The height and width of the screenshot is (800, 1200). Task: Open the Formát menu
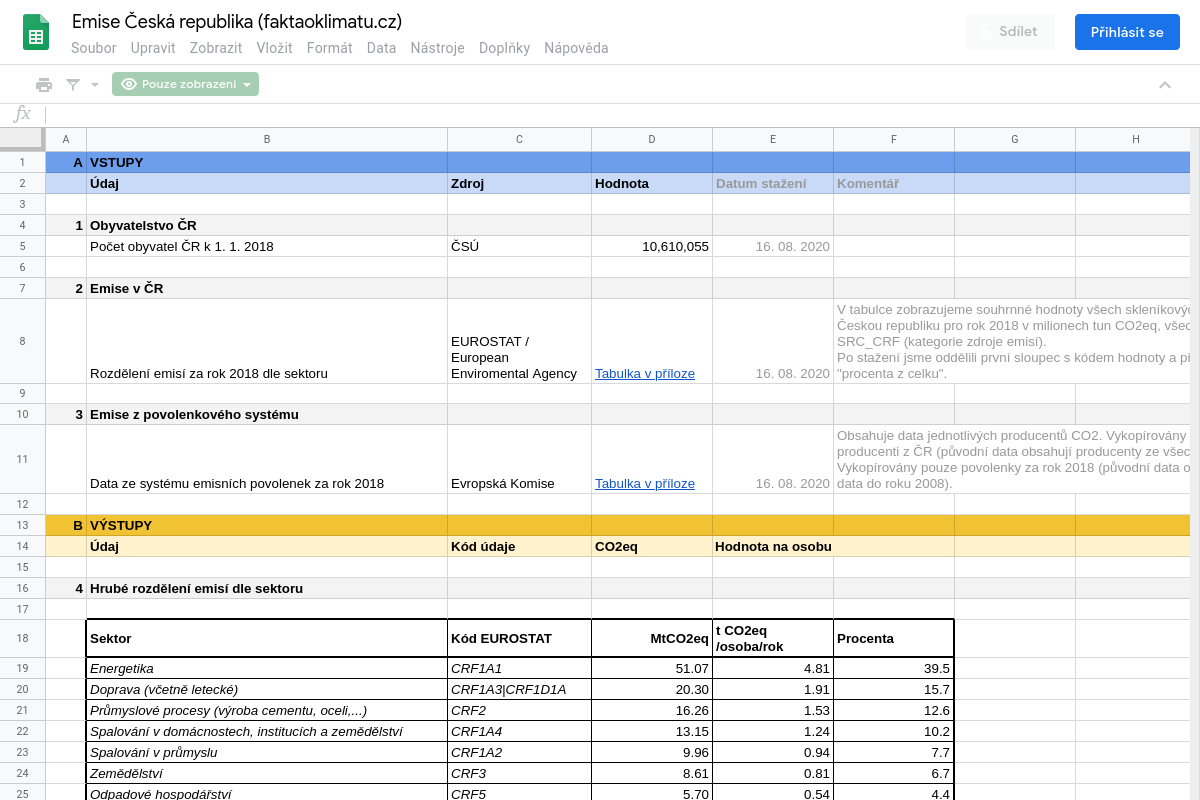(x=330, y=48)
